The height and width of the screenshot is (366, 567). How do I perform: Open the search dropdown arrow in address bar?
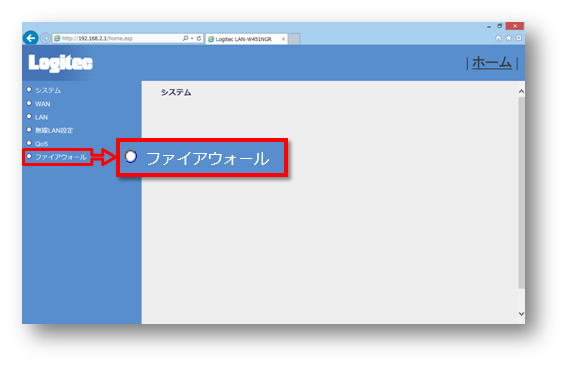(192, 38)
